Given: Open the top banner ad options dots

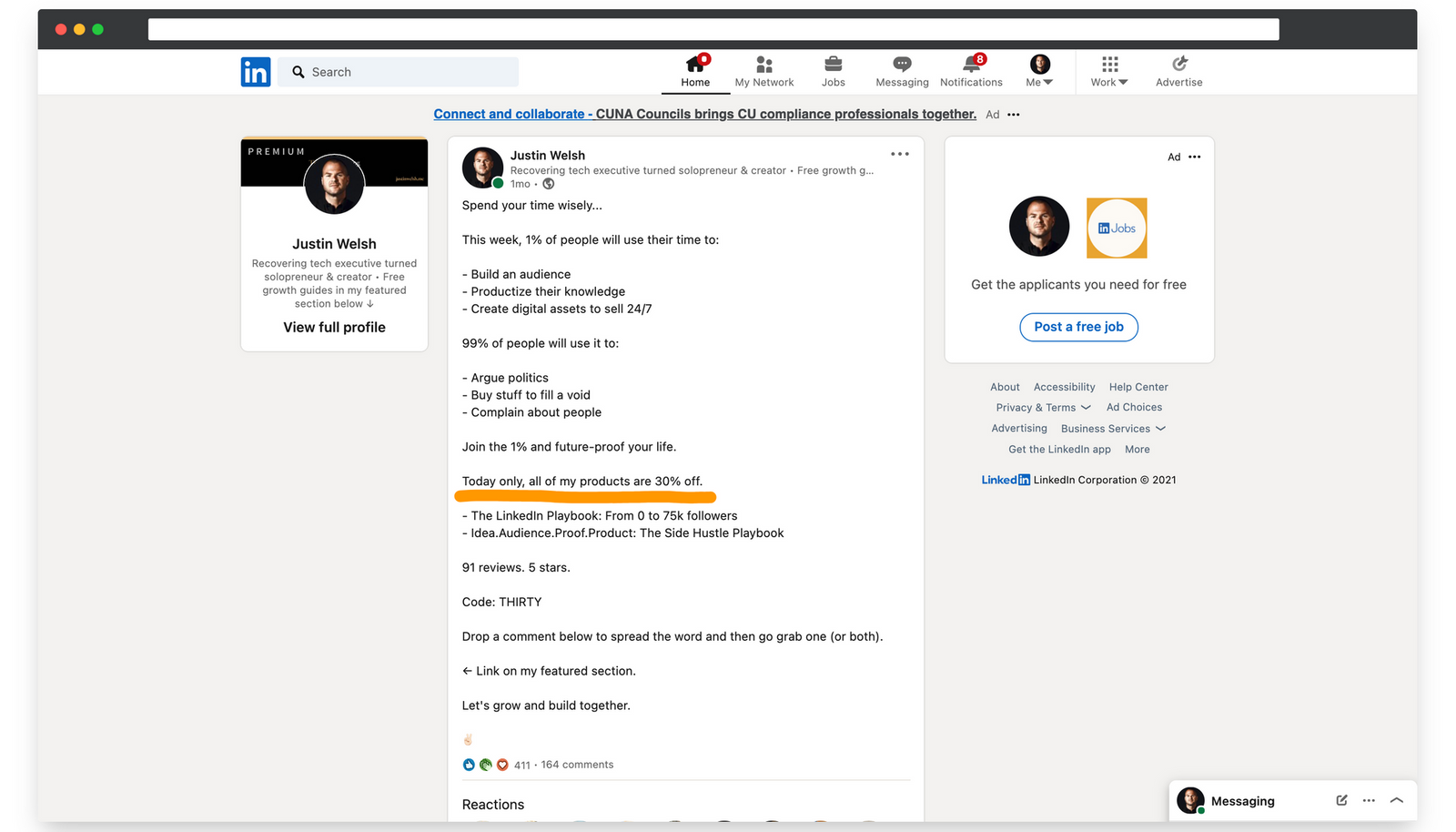Looking at the screenshot, I should [1014, 115].
